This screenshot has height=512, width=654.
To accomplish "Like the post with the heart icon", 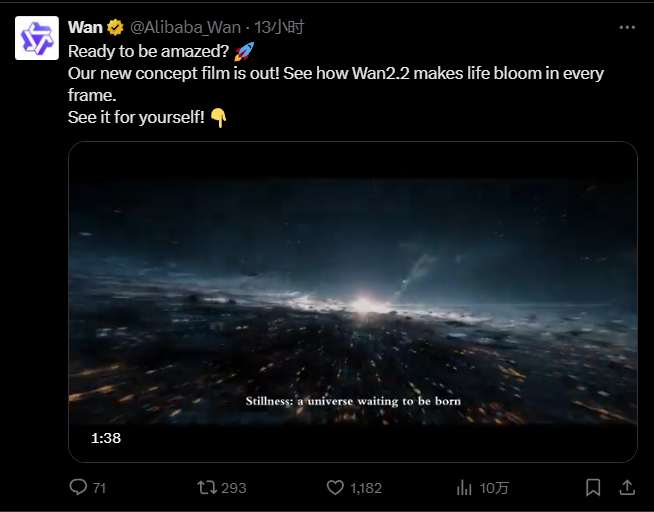I will (336, 487).
